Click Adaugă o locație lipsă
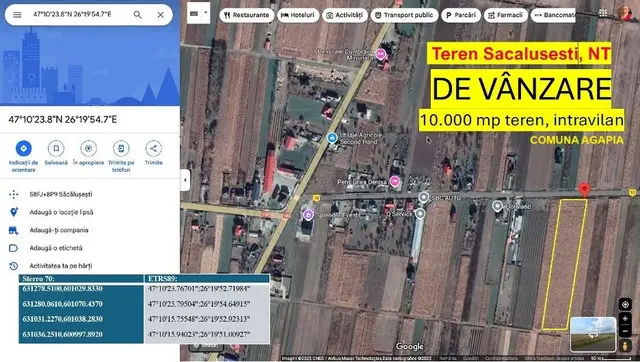The width and height of the screenshot is (640, 362). 61,212
